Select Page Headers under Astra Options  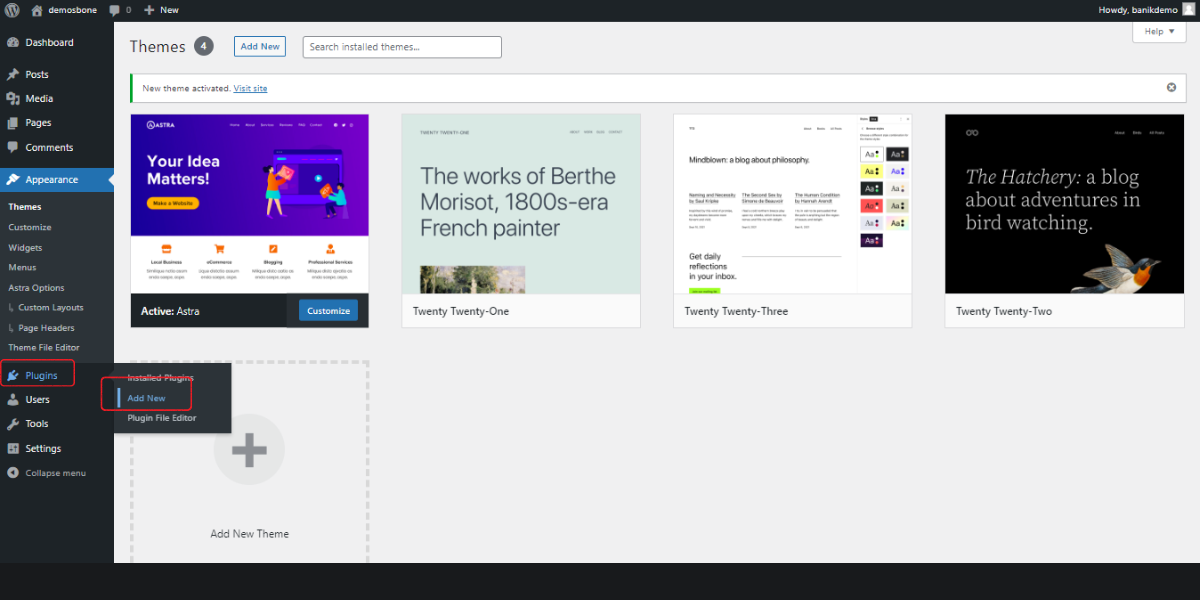click(46, 328)
